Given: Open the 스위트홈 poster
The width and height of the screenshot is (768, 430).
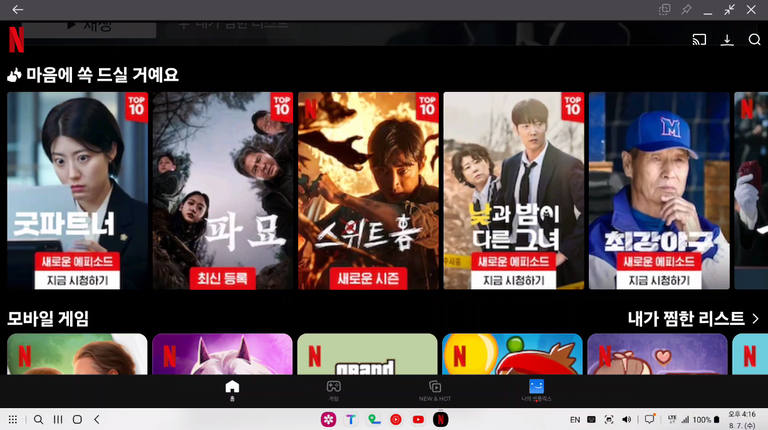Looking at the screenshot, I should click(x=368, y=191).
